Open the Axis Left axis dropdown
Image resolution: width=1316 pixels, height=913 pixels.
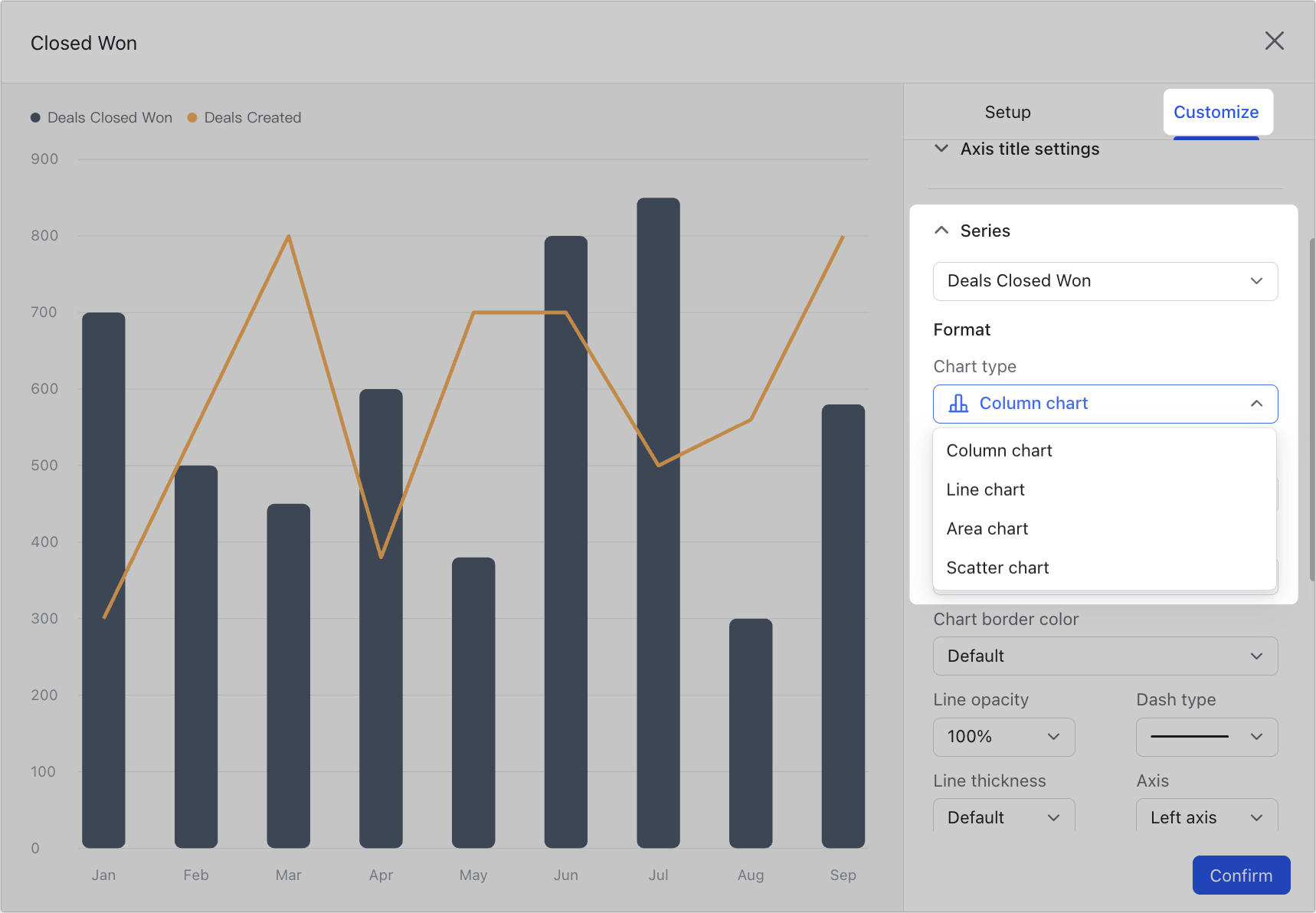coord(1207,816)
